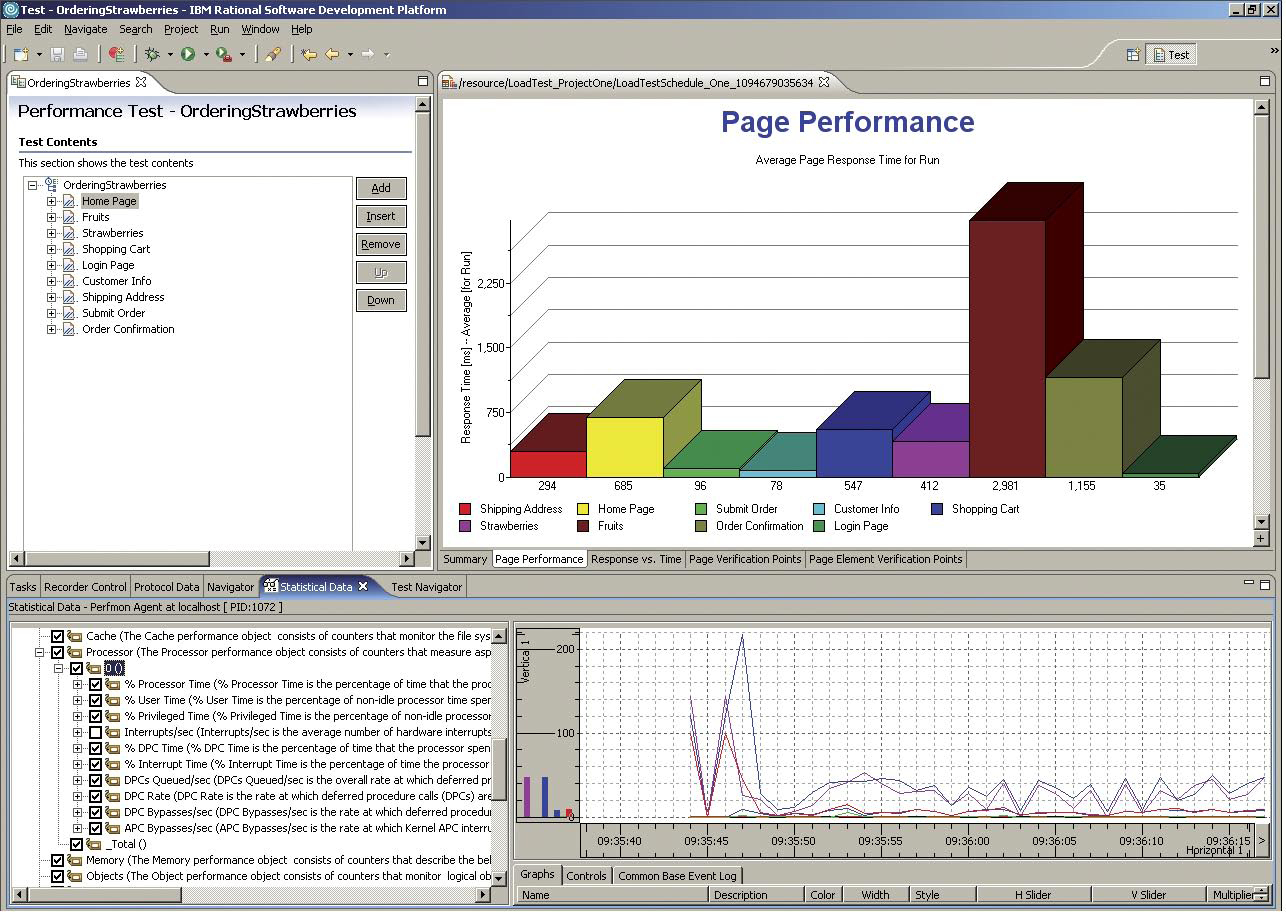Click the Processor folder icon

coord(75,652)
